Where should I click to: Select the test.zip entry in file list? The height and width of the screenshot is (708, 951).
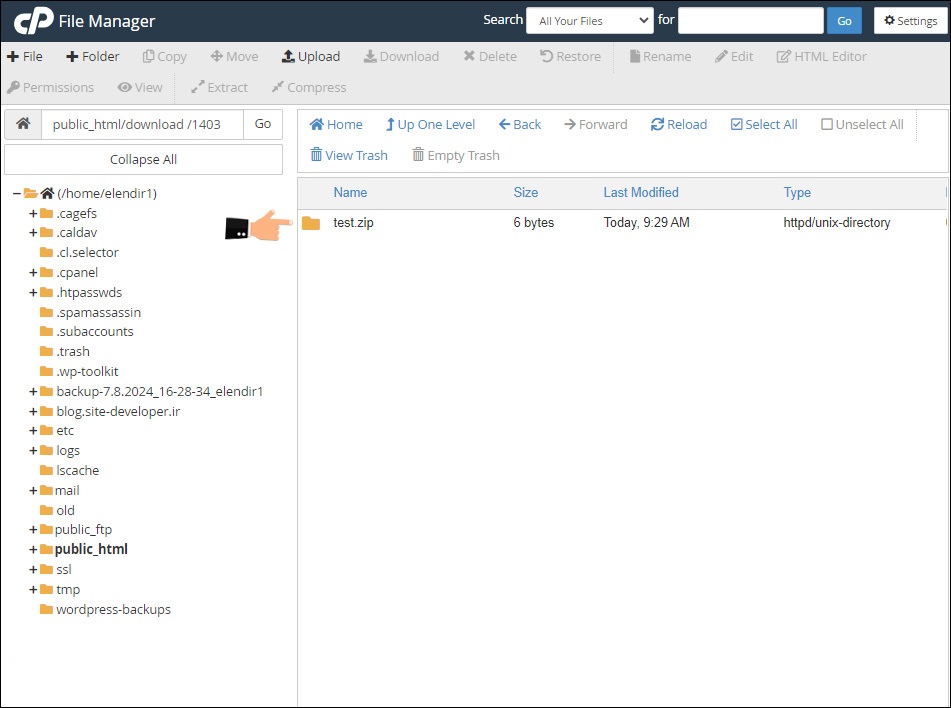353,223
